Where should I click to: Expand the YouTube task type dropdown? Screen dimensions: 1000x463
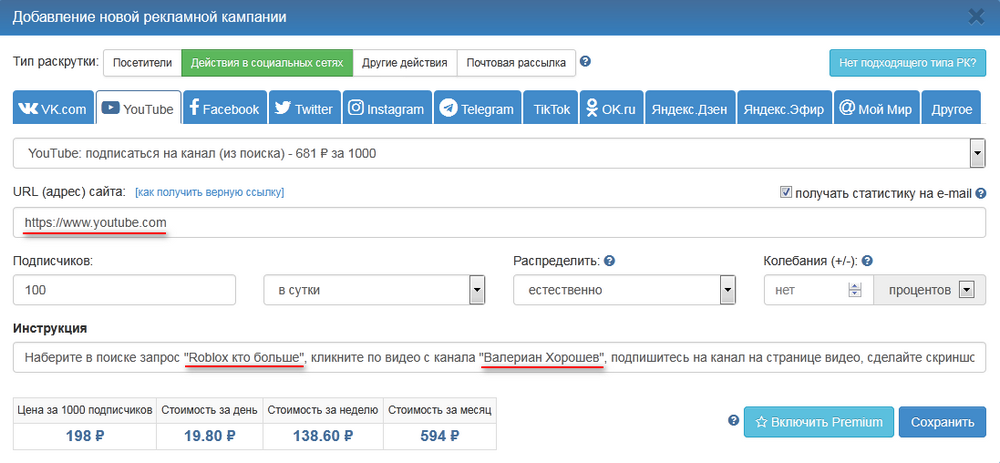[977, 154]
